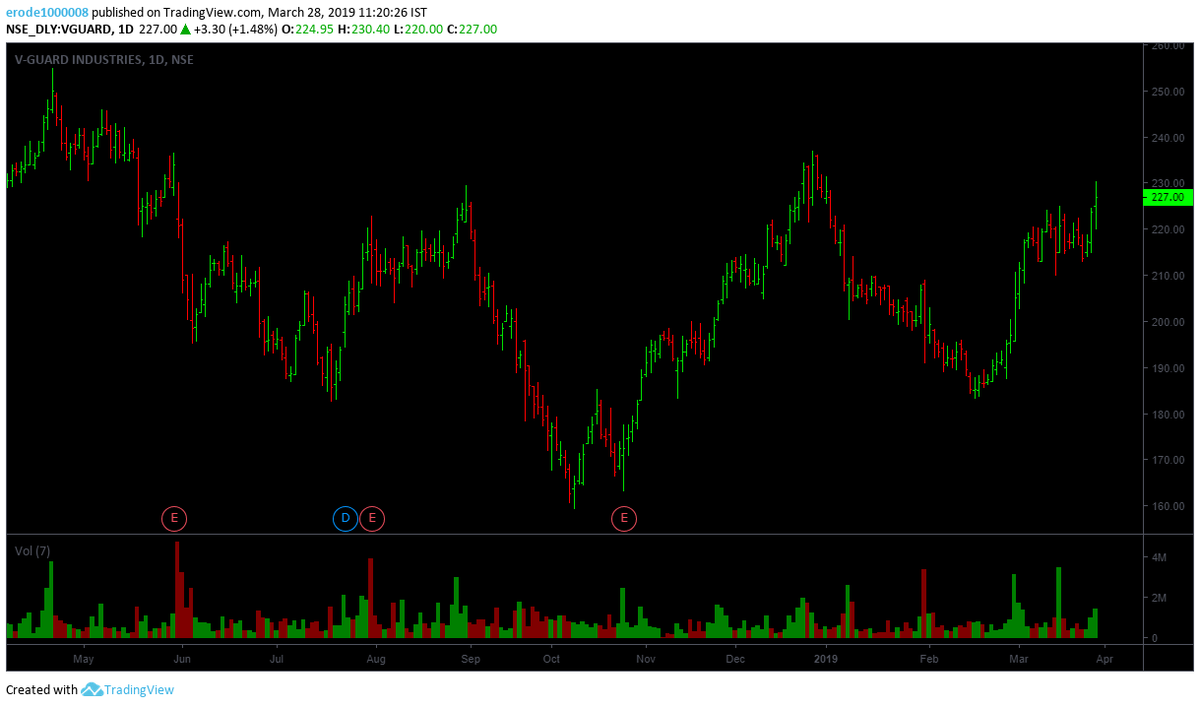1200x707 pixels.
Task: Open the earnings marker near June
Action: [x=175, y=518]
